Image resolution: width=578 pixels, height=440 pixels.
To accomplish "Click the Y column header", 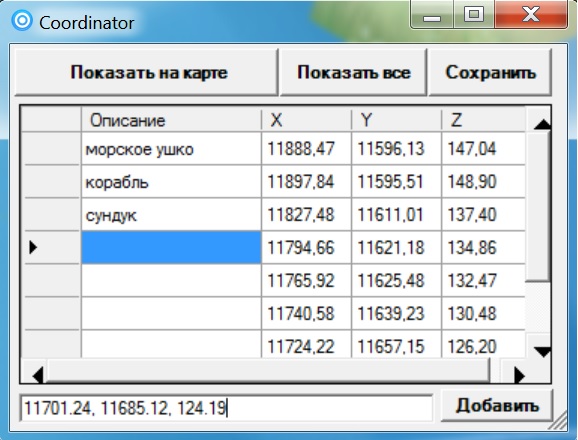I will (396, 120).
